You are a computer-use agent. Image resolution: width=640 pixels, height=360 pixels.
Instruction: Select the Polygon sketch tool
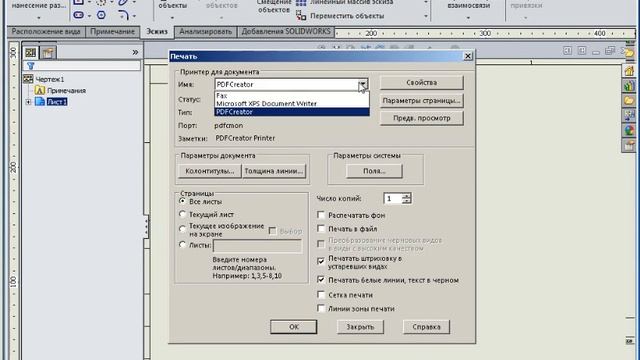pos(101,15)
